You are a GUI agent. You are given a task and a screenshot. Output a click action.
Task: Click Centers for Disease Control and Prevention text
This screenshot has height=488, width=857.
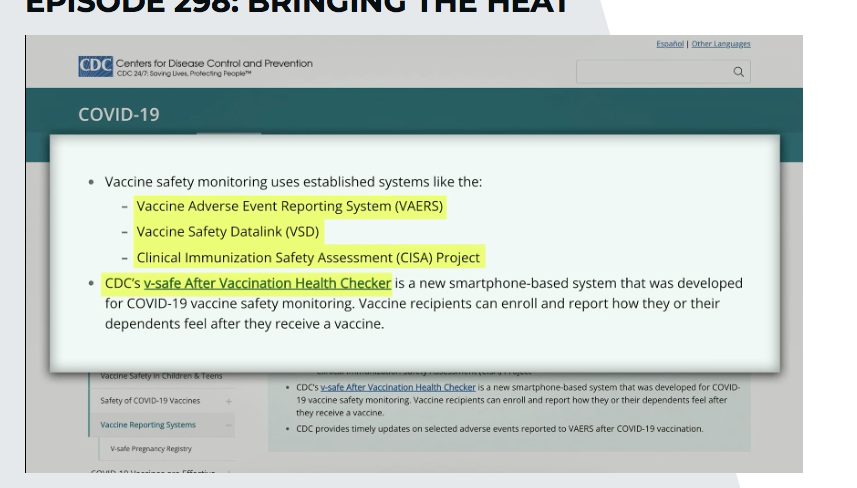214,63
